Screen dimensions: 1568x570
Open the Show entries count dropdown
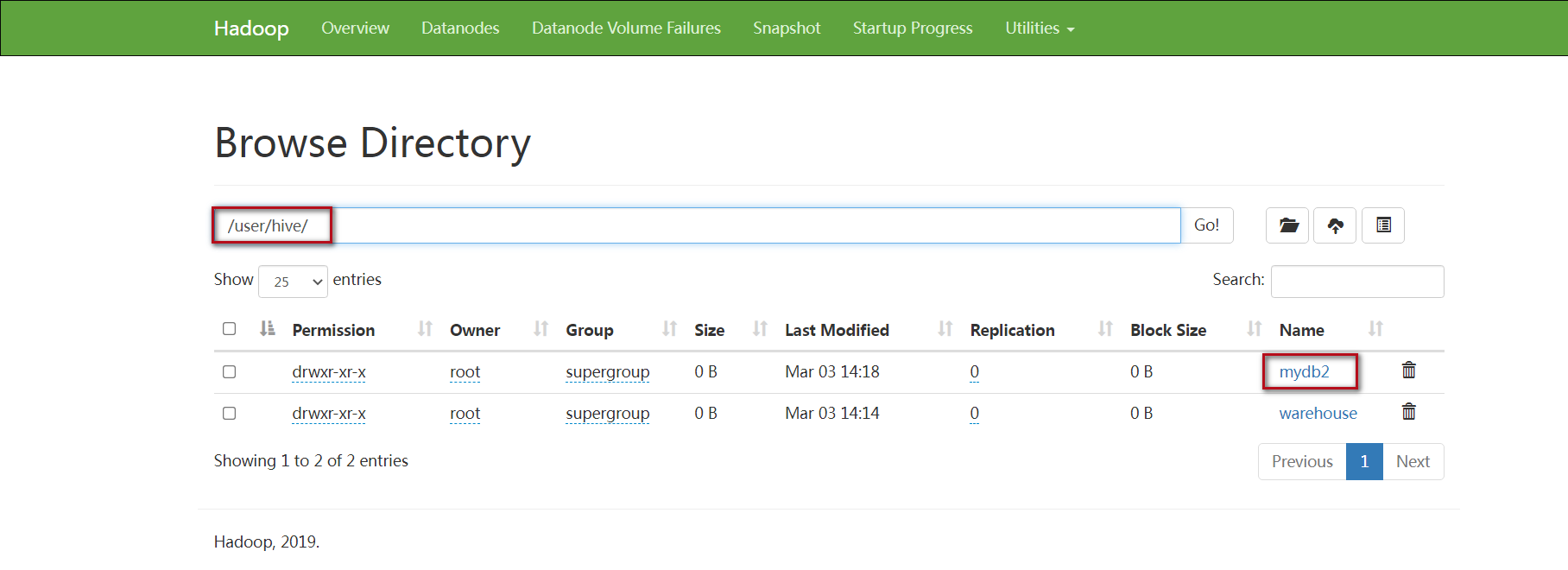click(293, 282)
